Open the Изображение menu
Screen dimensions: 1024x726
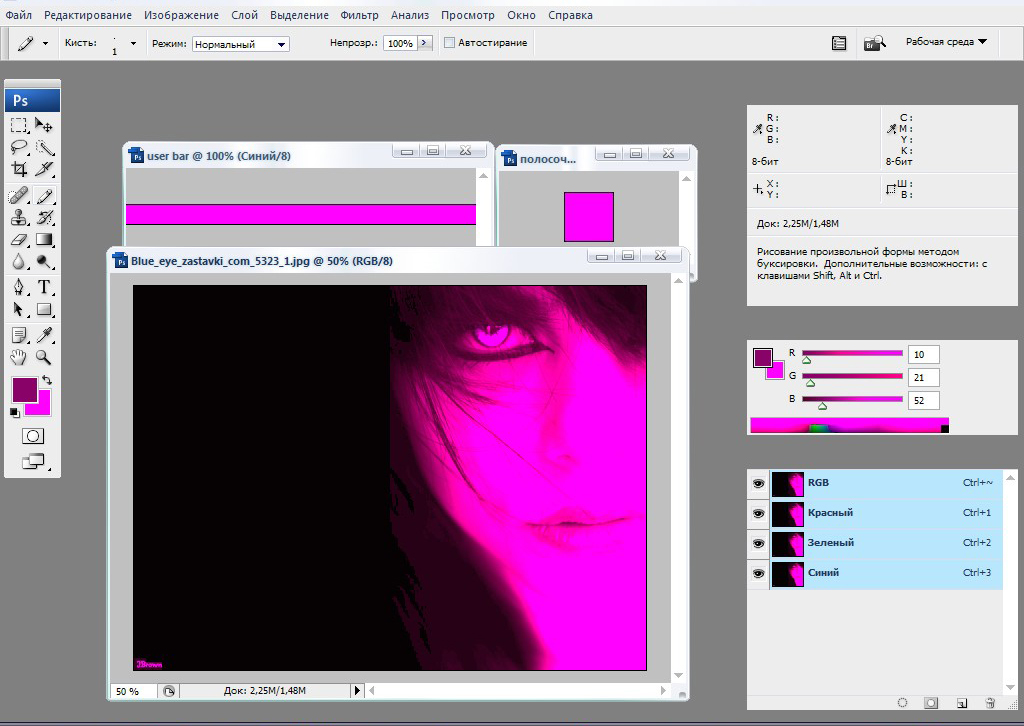point(181,15)
